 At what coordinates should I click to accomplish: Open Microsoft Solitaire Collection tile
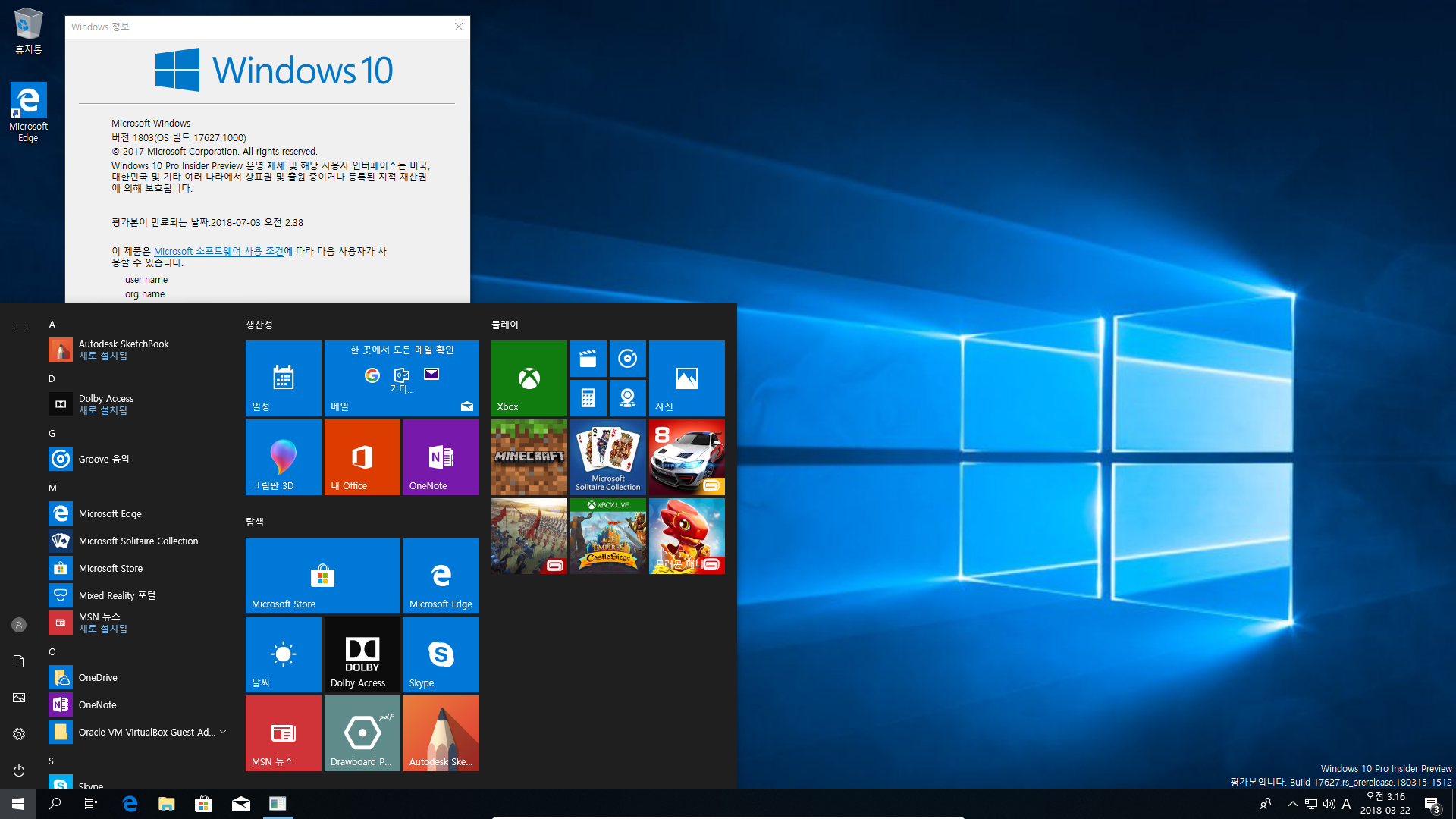point(608,457)
